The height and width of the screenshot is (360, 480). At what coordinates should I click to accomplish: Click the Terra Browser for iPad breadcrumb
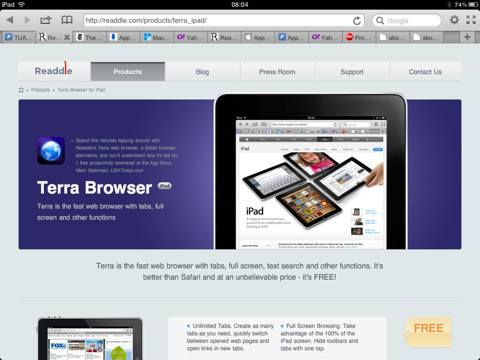[x=81, y=90]
